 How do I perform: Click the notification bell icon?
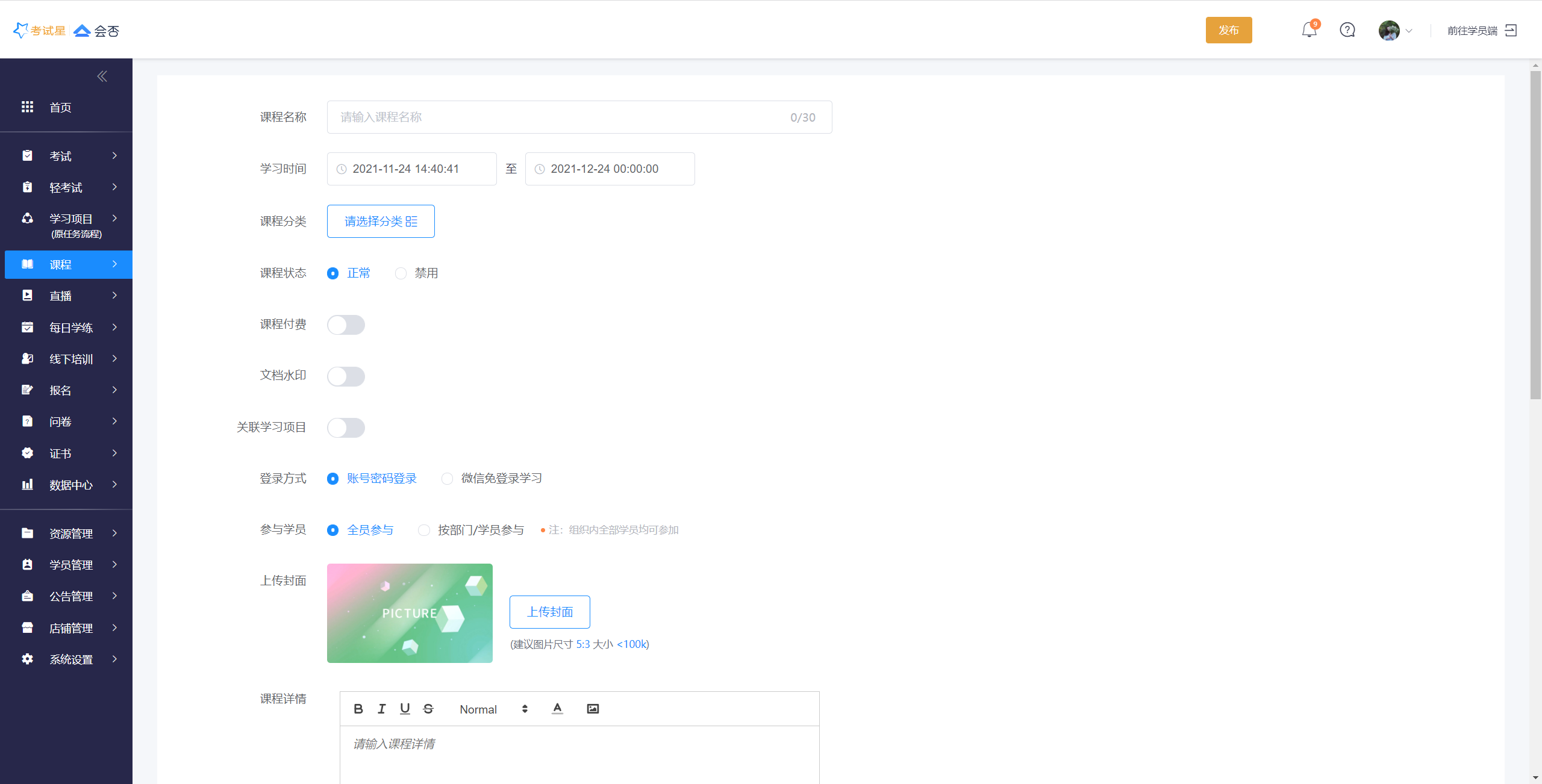[1309, 30]
